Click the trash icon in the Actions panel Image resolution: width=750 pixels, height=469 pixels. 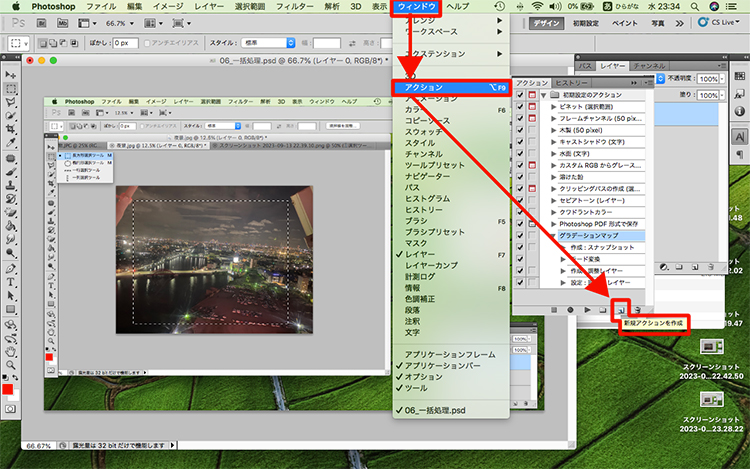pyautogui.click(x=637, y=310)
